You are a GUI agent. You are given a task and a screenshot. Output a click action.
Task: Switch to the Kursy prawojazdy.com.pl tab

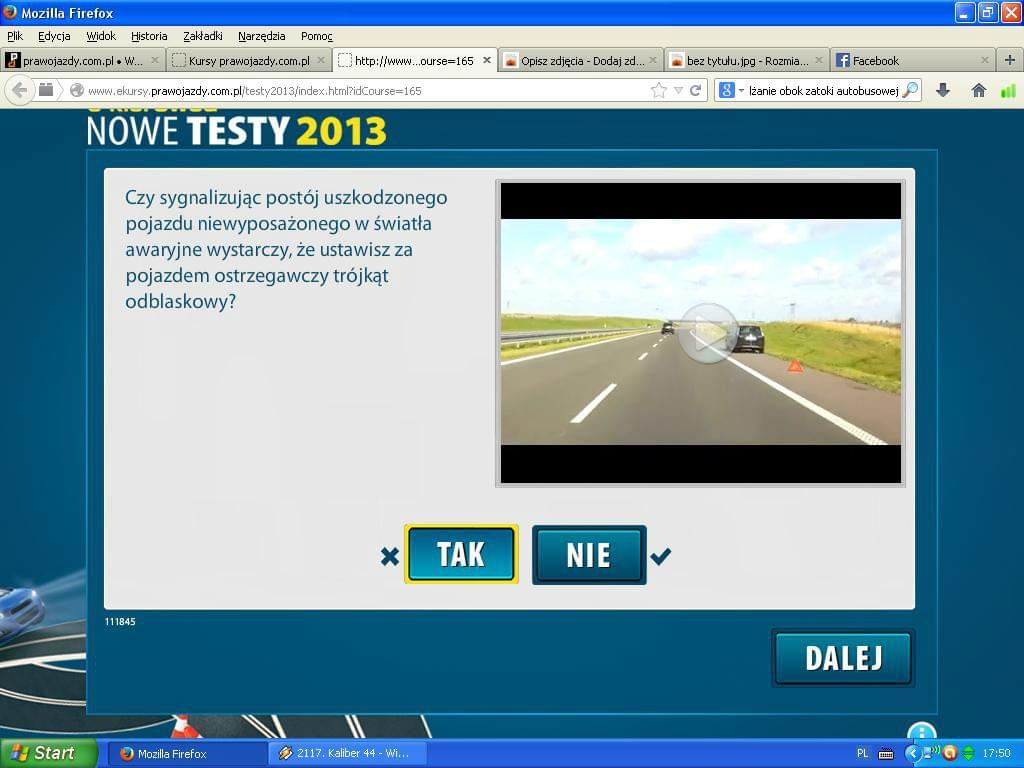click(x=249, y=60)
